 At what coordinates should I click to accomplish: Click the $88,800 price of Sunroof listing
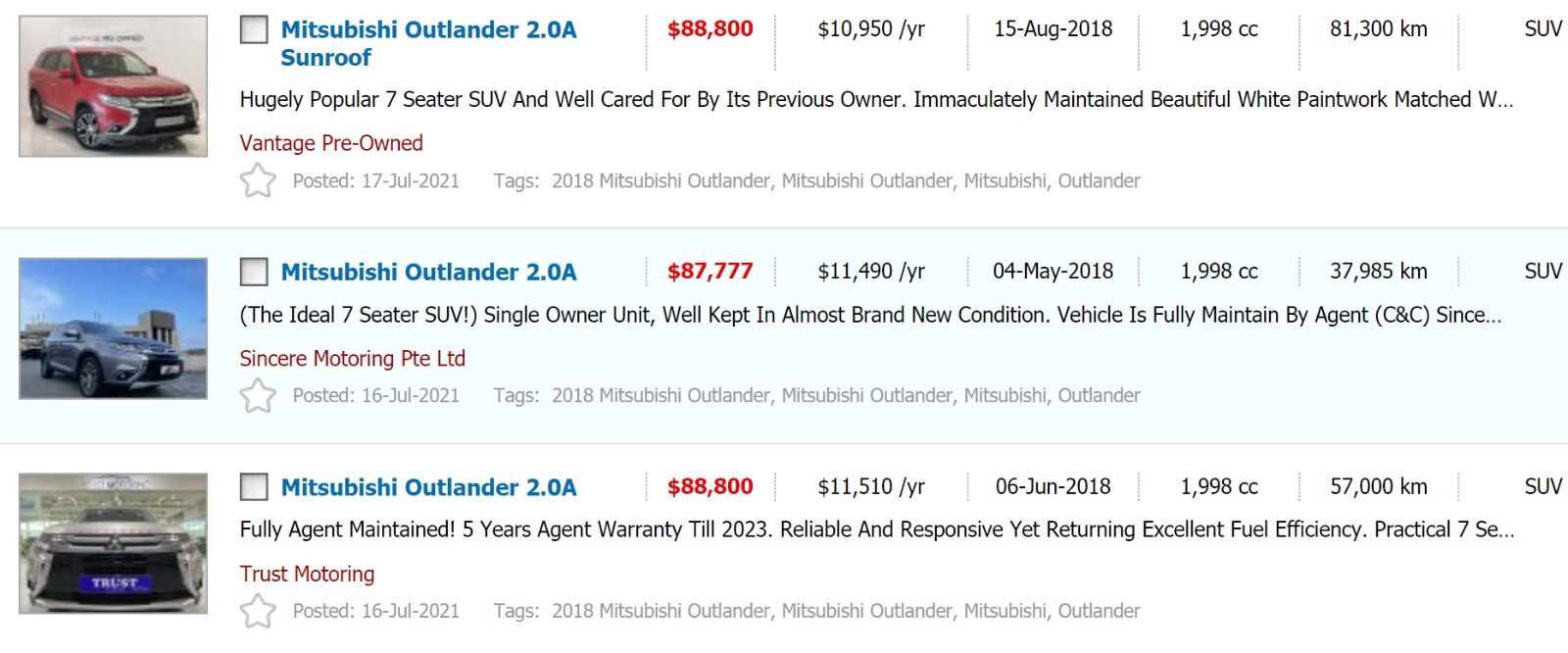[710, 29]
